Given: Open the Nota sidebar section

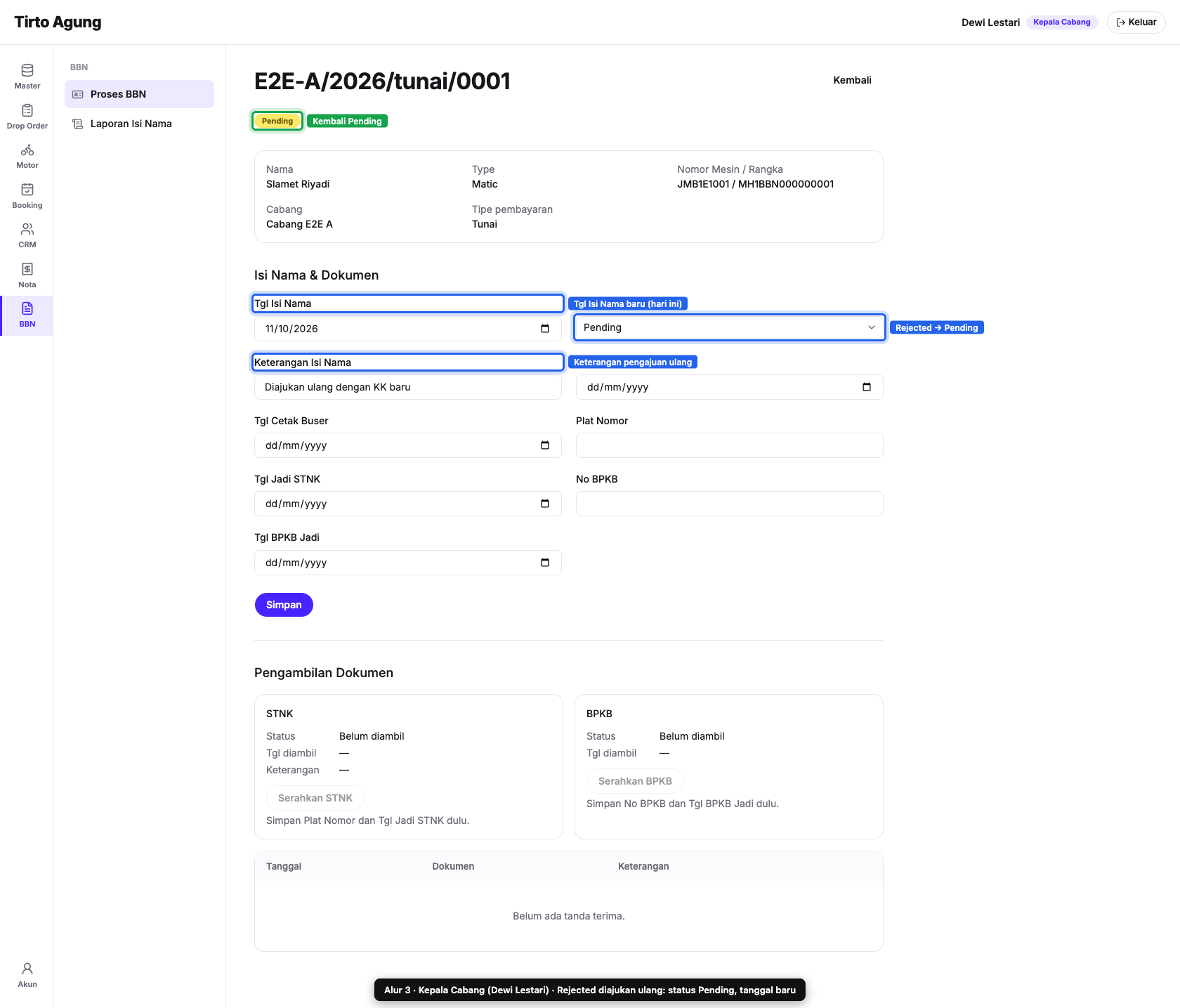Looking at the screenshot, I should pyautogui.click(x=27, y=276).
